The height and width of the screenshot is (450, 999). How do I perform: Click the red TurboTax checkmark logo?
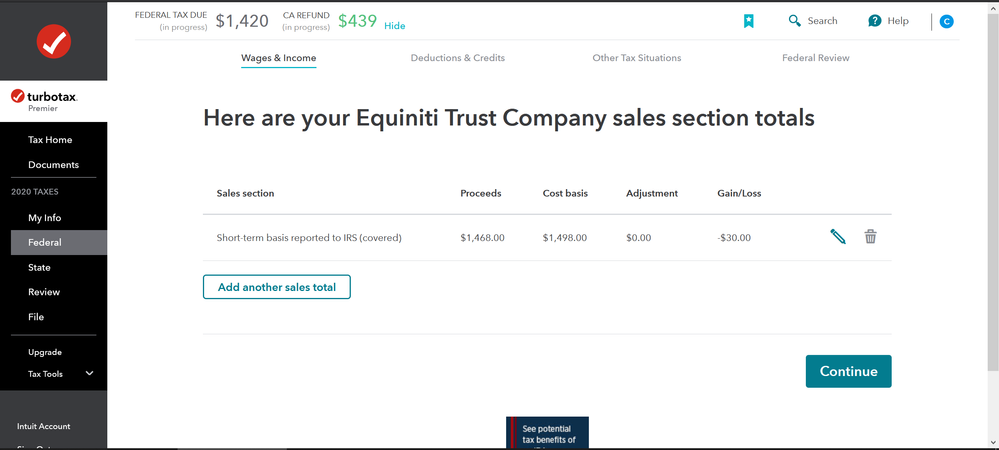pyautogui.click(x=54, y=41)
